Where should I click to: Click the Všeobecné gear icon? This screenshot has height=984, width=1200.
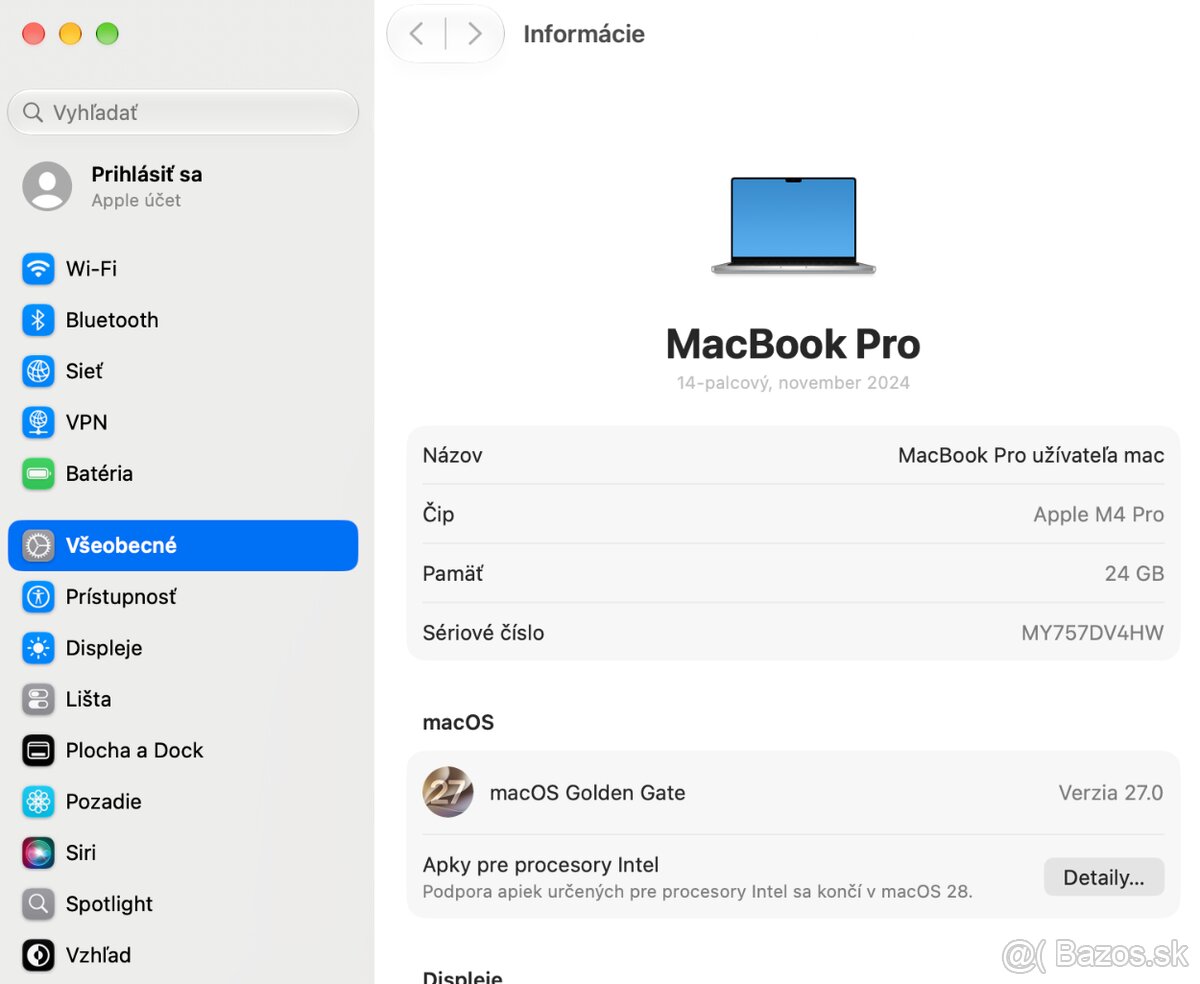38,545
